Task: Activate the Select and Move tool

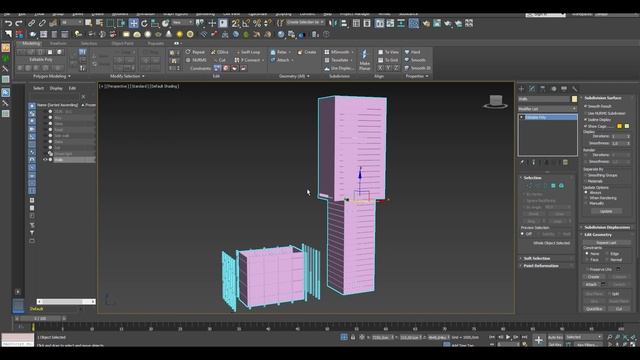Action: pyautogui.click(x=133, y=23)
